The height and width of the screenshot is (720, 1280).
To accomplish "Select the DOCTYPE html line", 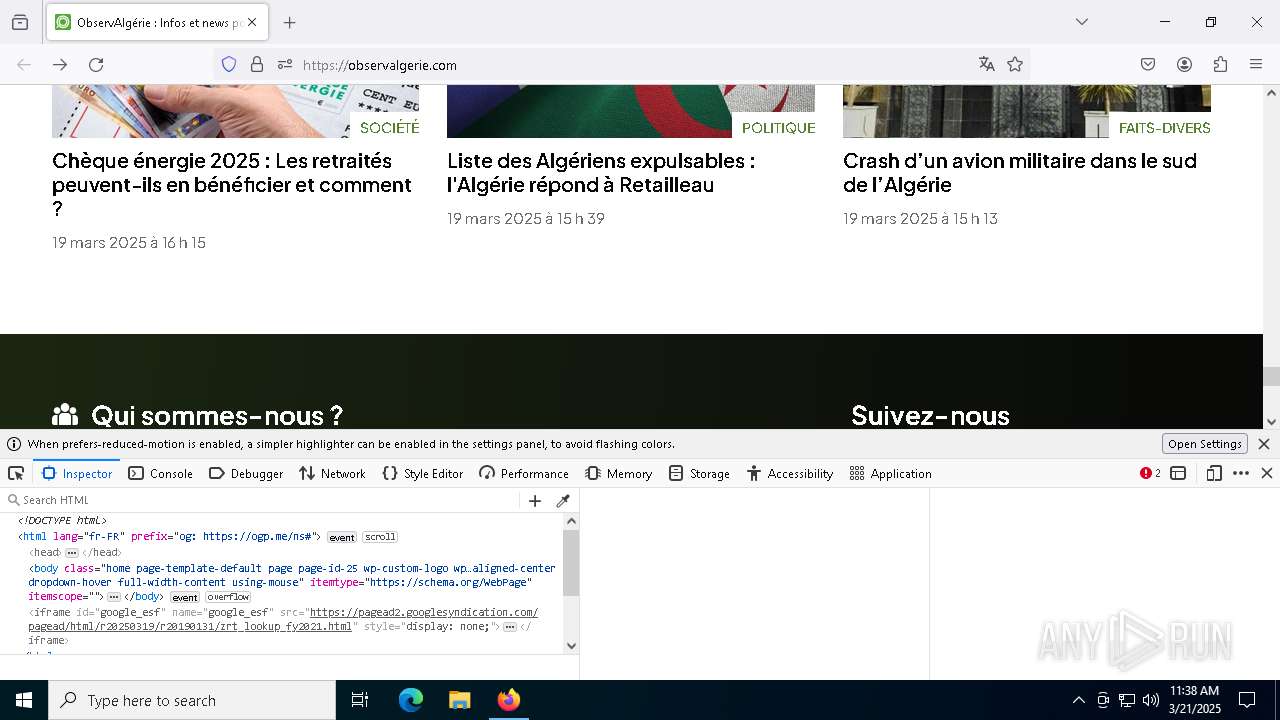I will tap(62, 520).
